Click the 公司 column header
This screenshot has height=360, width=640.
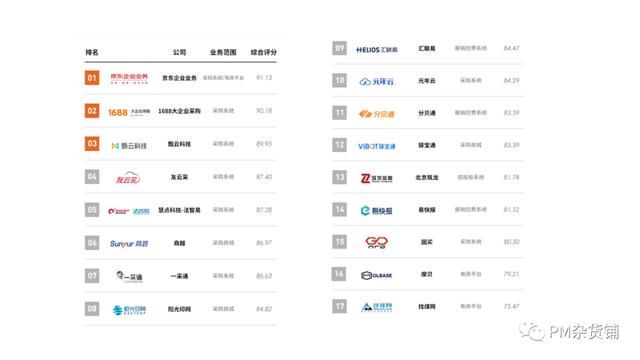179,52
